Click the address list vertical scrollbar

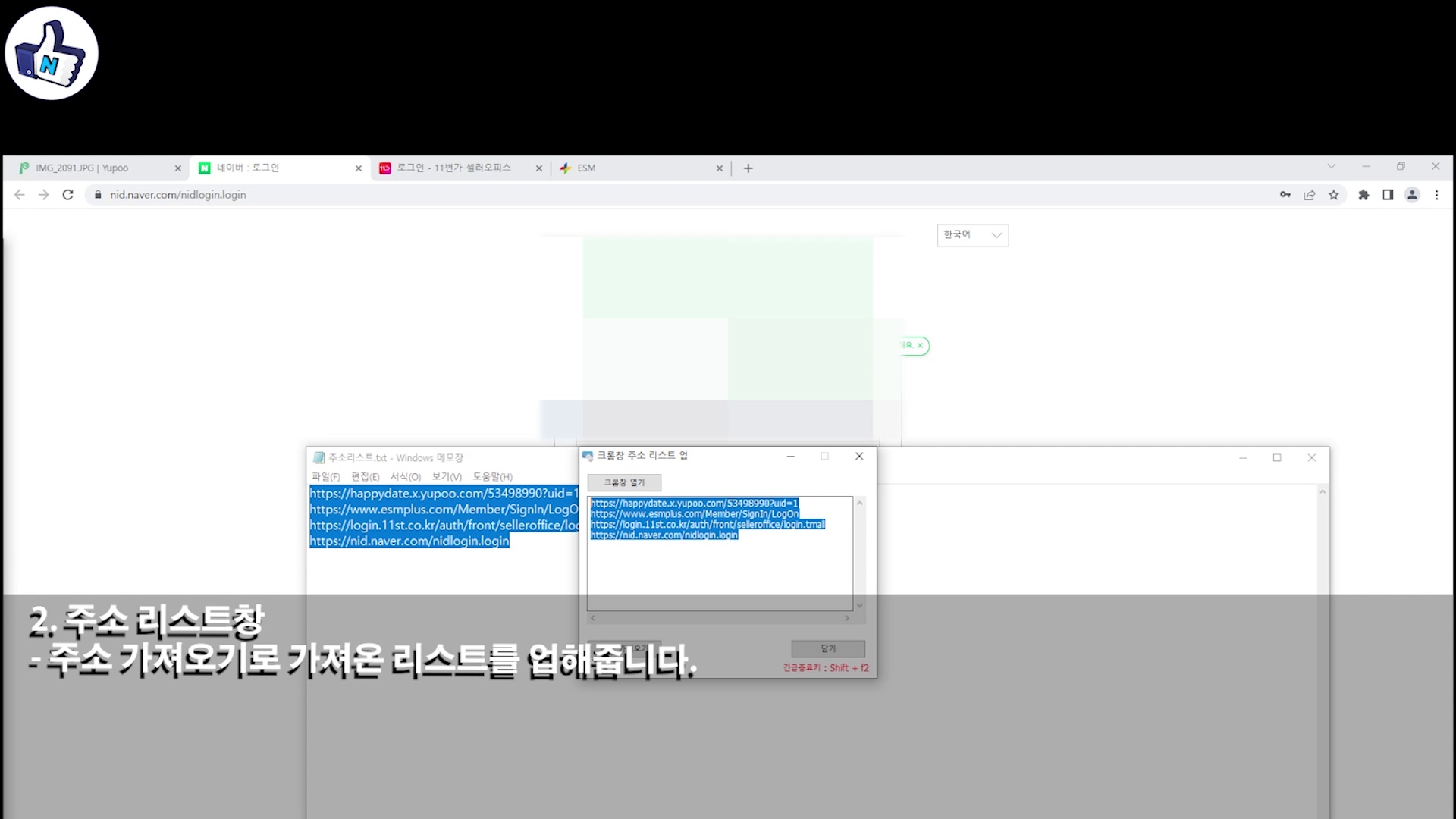[x=859, y=554]
